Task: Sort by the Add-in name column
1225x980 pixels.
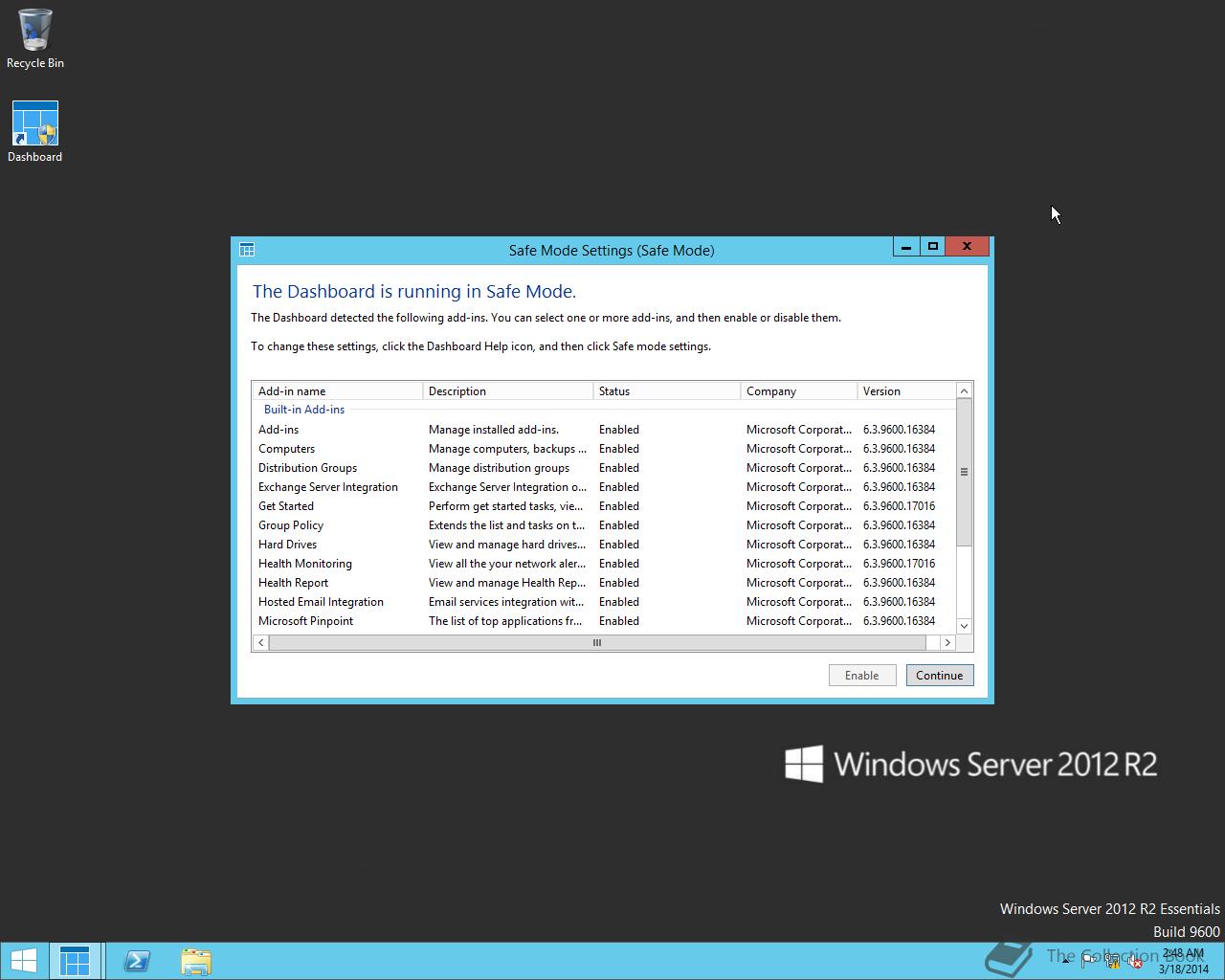Action: (x=338, y=390)
